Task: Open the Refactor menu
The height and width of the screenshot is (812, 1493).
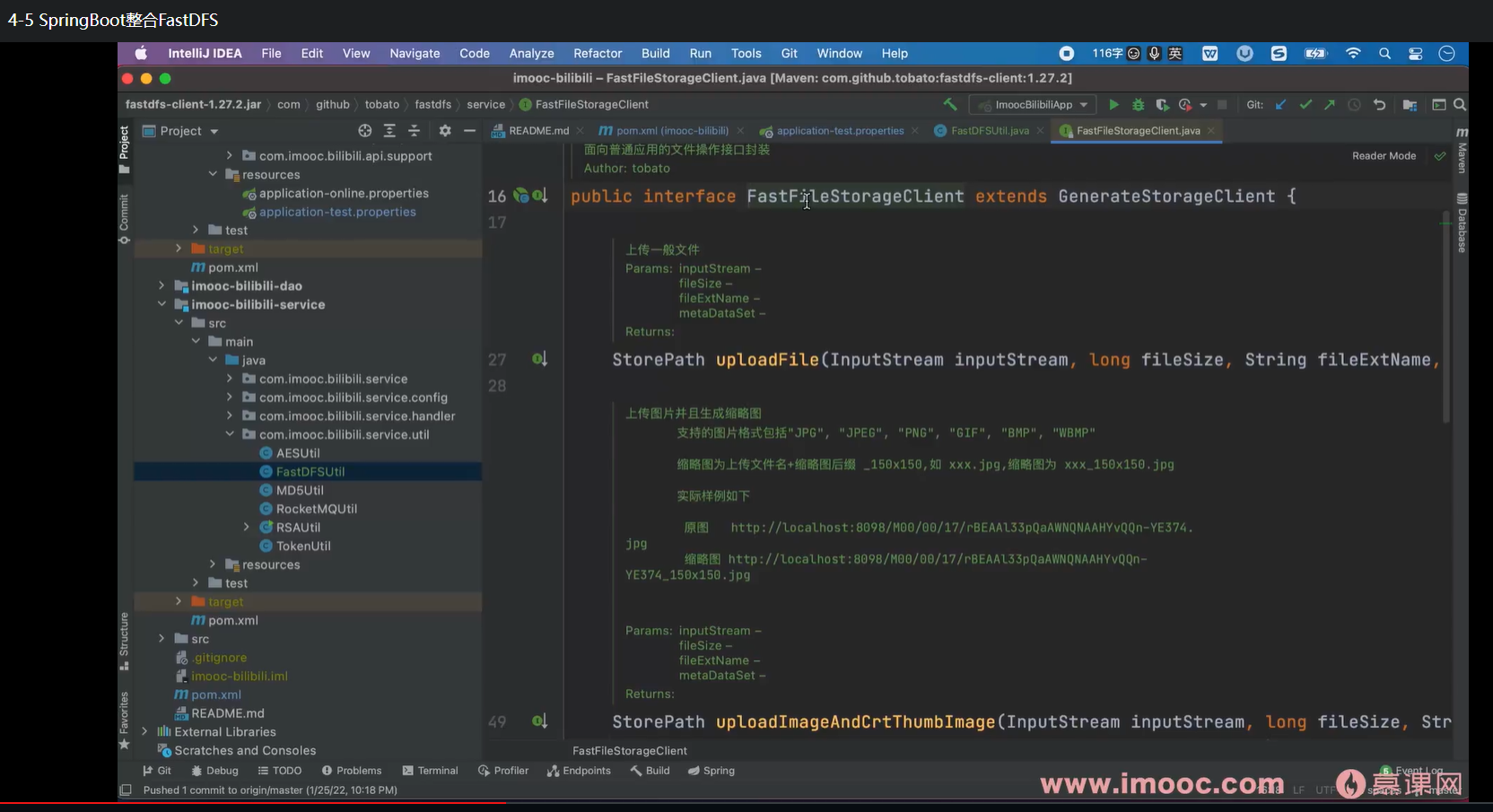Action: pos(598,54)
